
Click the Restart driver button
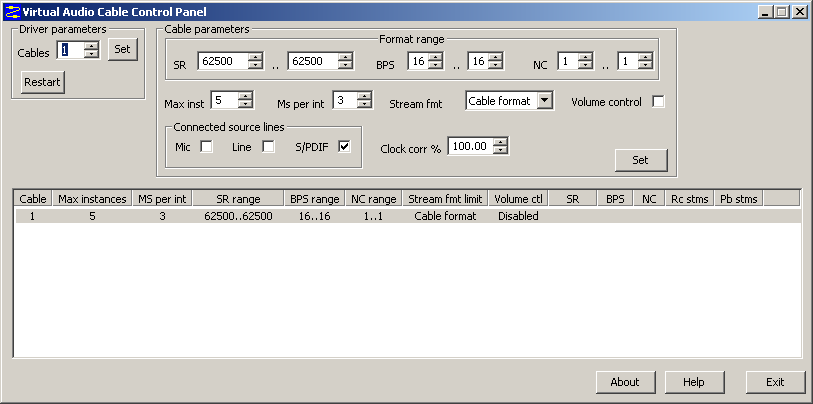point(43,82)
